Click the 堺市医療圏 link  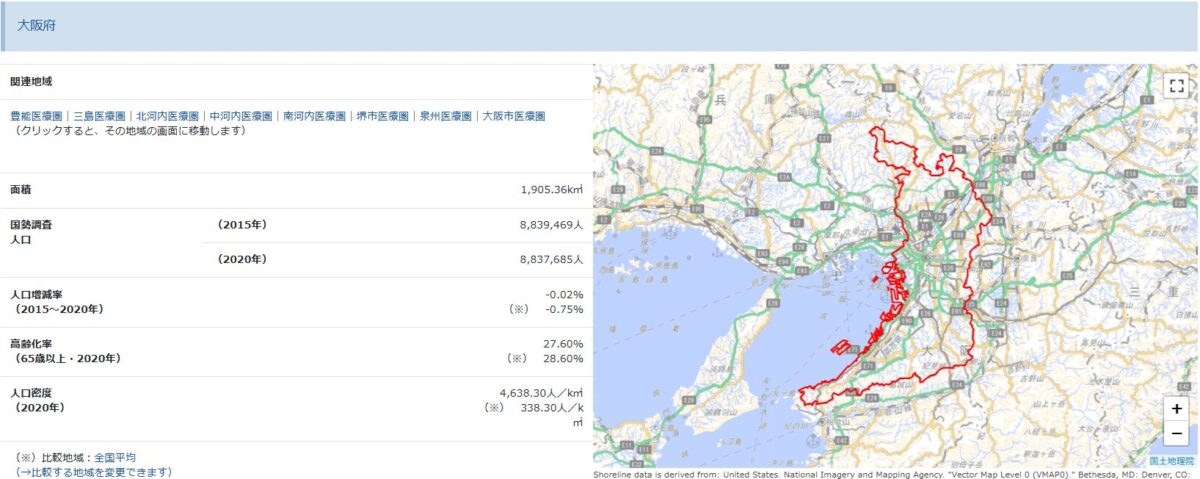382,116
